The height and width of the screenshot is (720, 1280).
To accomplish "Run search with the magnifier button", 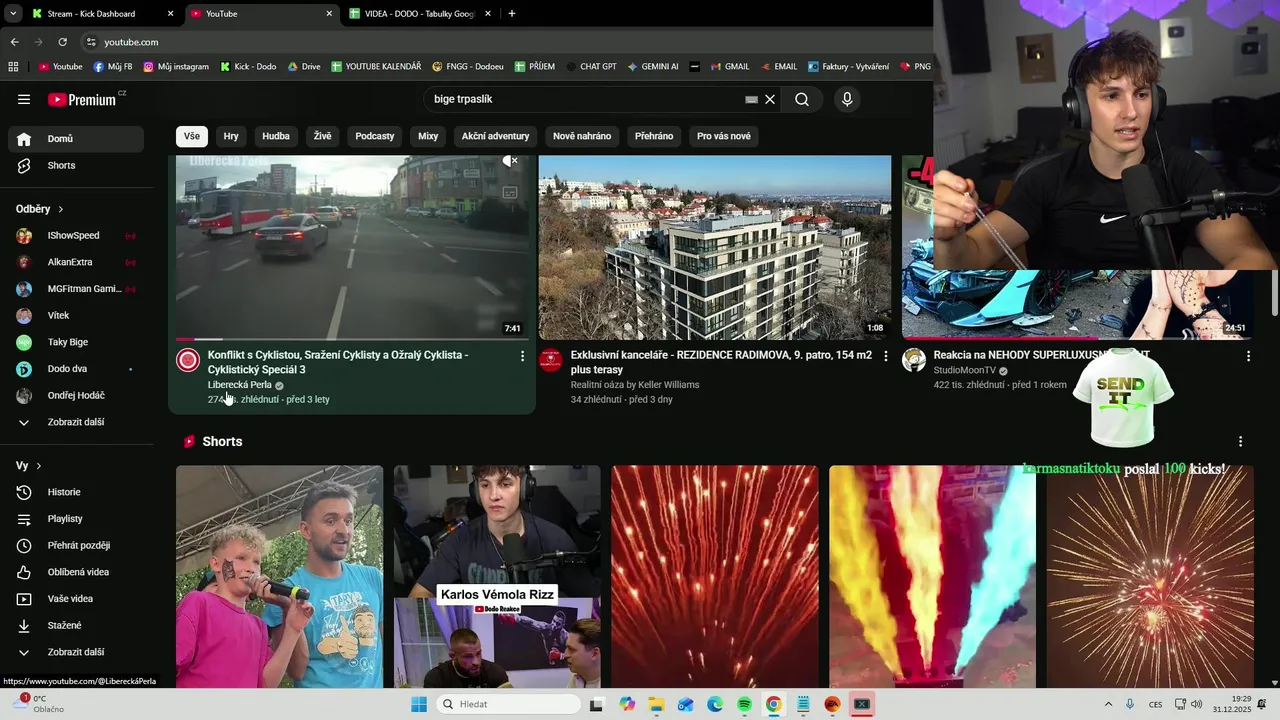I will pos(802,99).
